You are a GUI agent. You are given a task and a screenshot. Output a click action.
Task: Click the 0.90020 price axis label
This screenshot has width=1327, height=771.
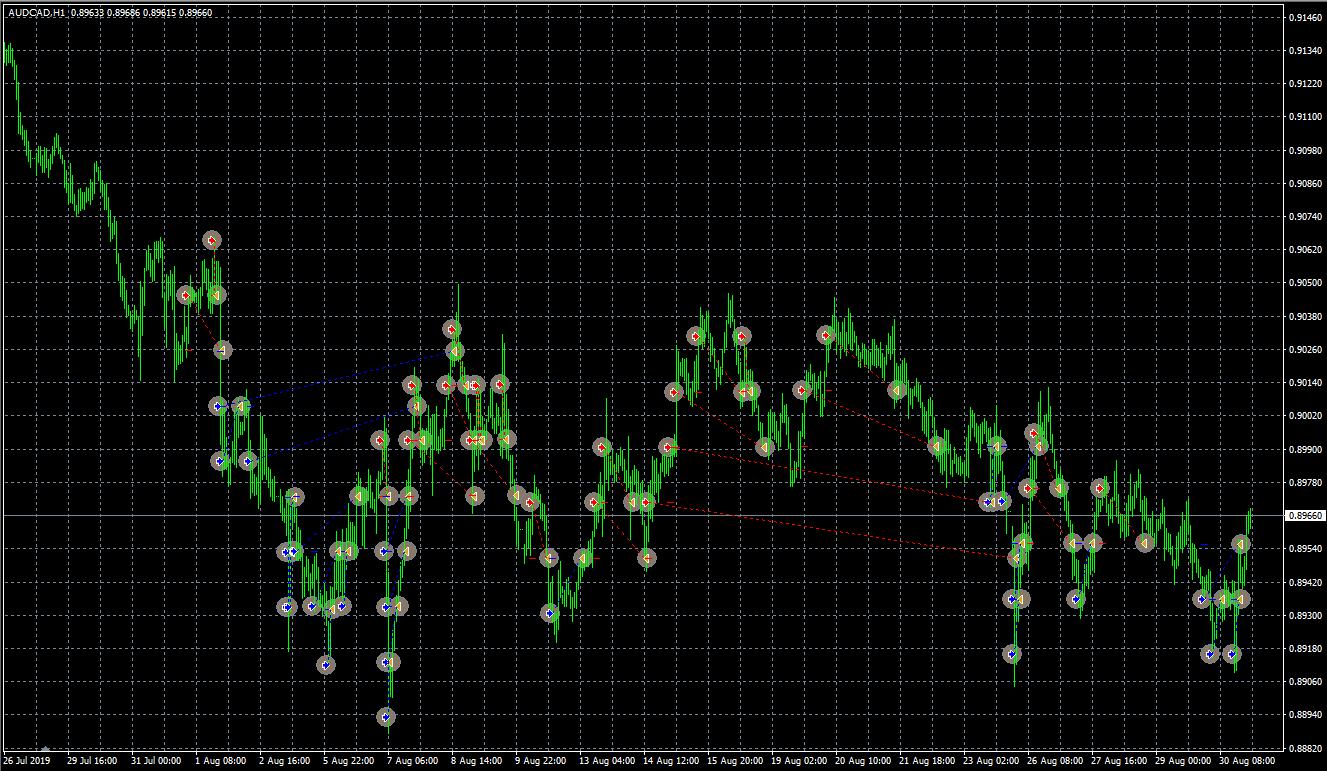[1305, 416]
